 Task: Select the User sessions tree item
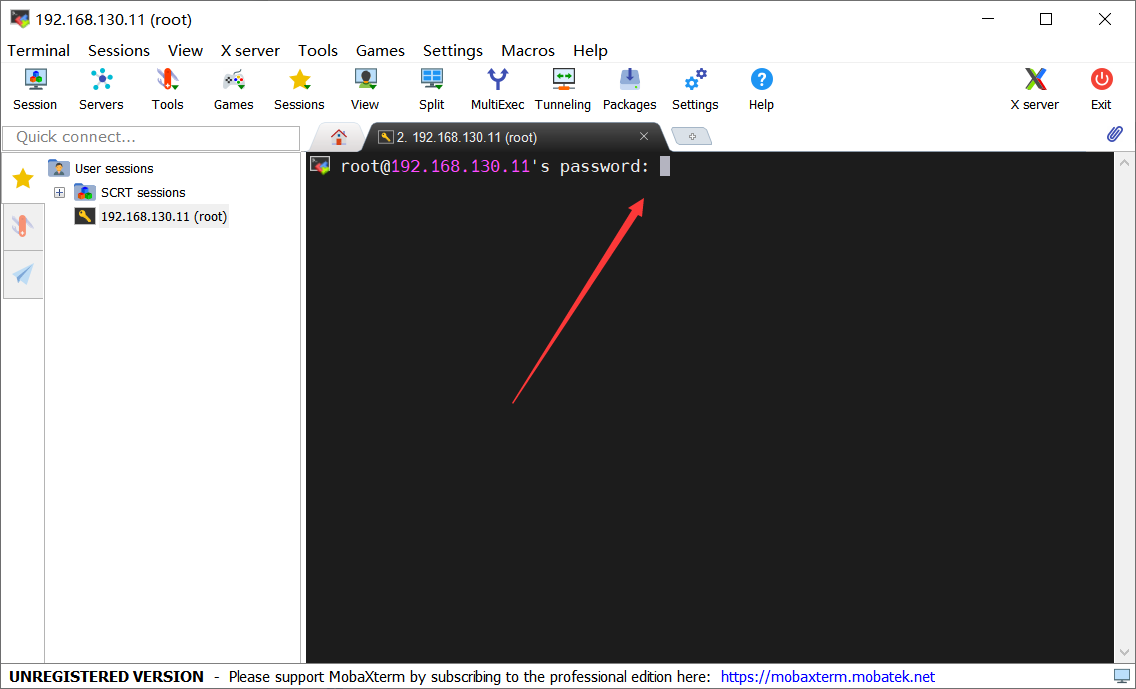(114, 169)
